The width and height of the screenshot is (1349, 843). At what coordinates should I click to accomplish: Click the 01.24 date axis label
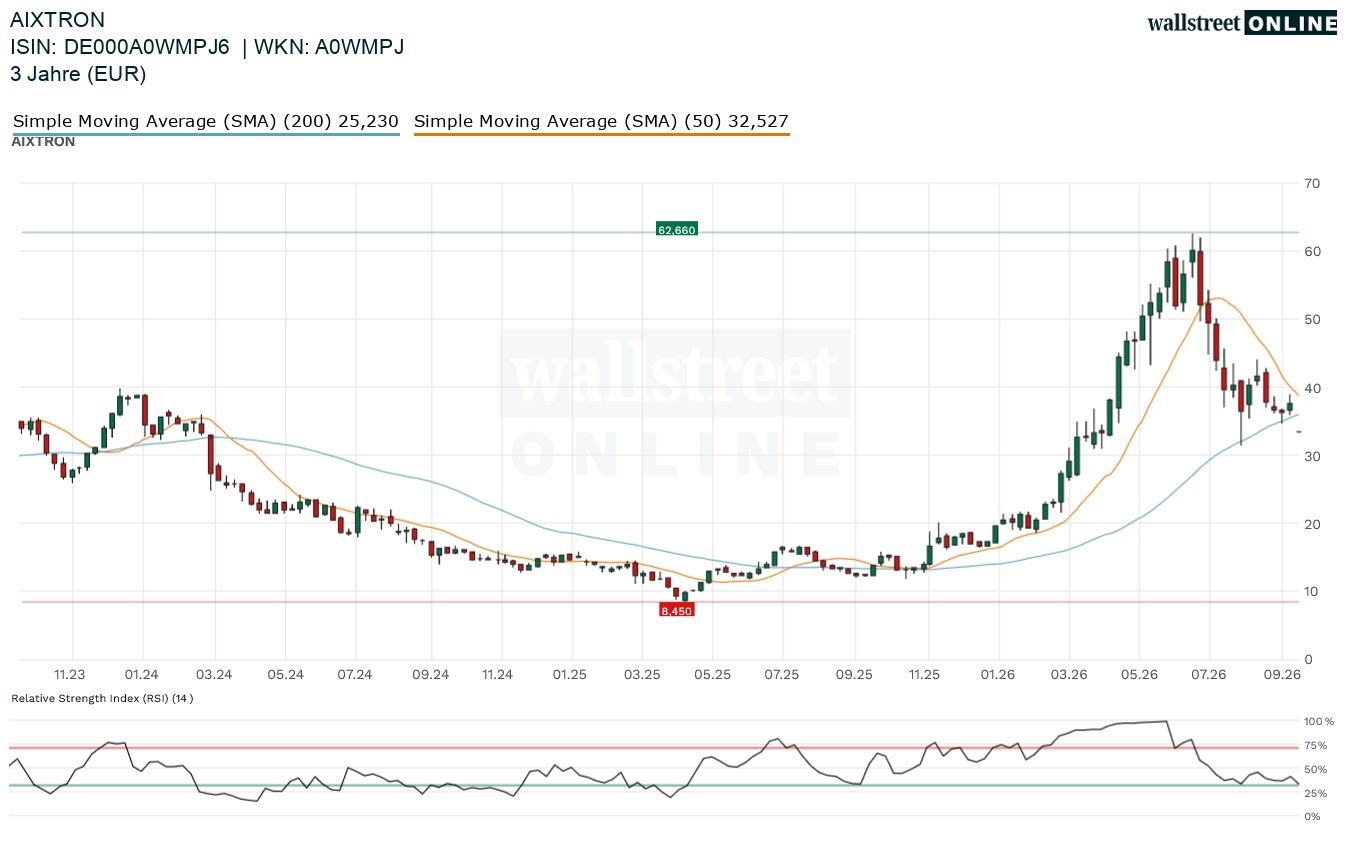point(142,675)
